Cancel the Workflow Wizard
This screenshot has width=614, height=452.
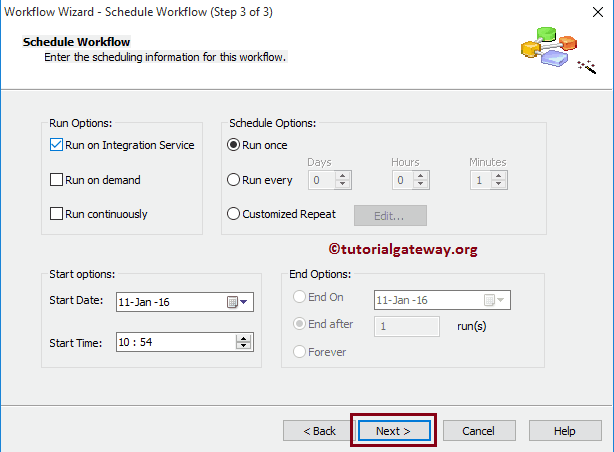point(479,431)
